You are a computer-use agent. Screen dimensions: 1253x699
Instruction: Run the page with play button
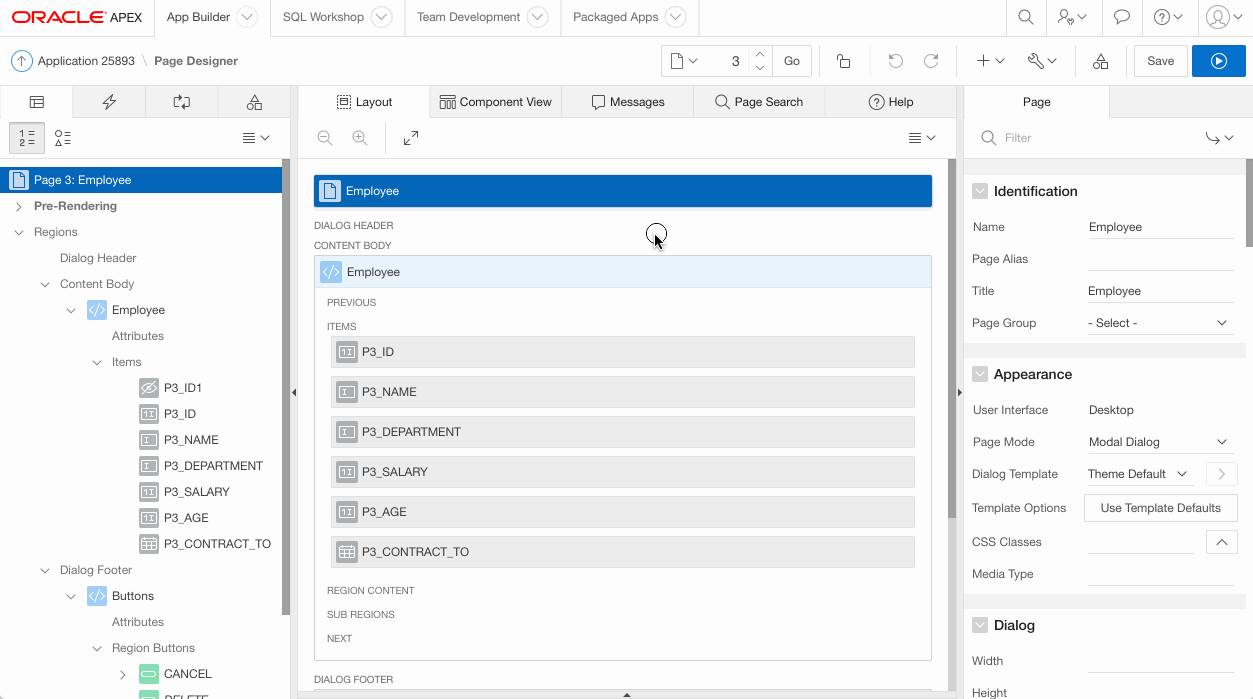[1218, 61]
